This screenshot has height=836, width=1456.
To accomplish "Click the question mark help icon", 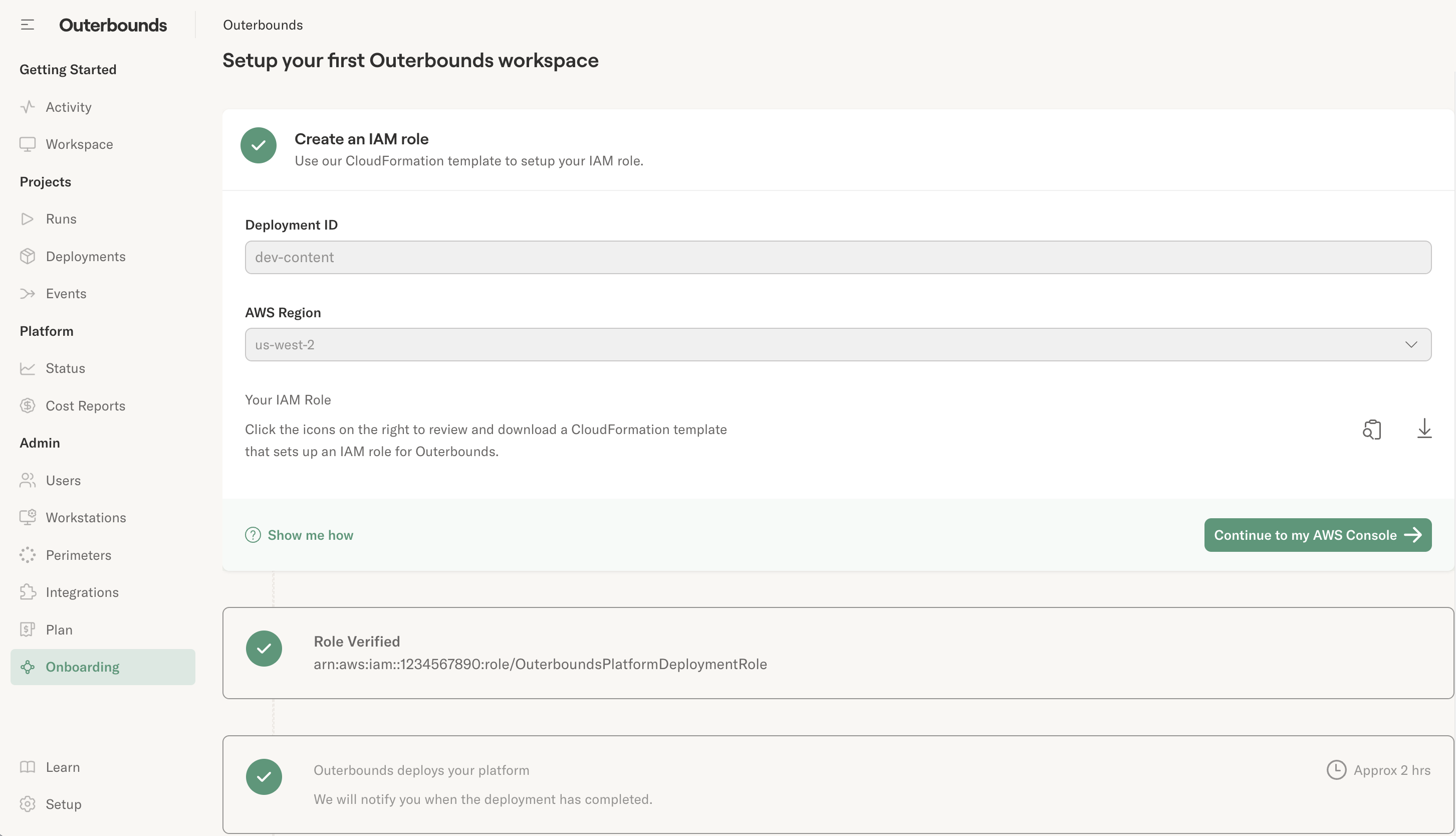I will (253, 535).
